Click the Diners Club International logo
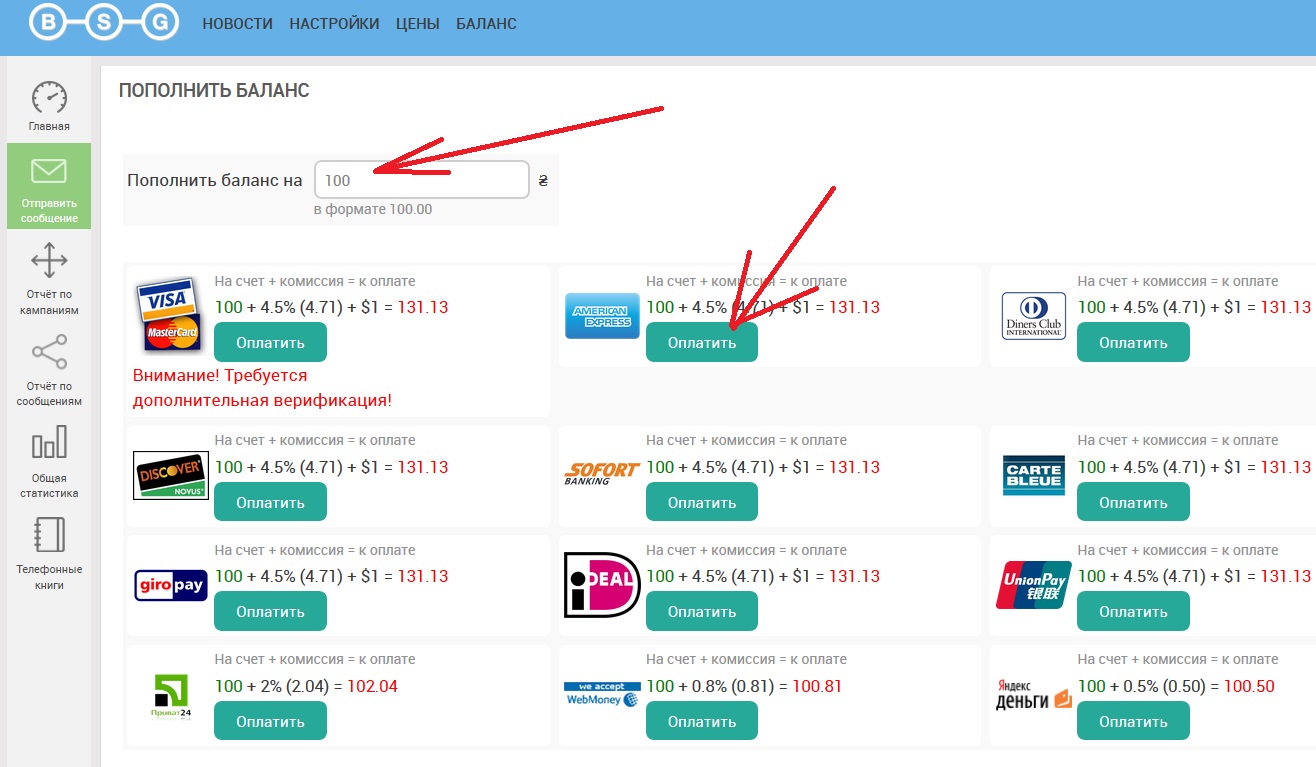Viewport: 1316px width, 767px height. (x=1034, y=316)
